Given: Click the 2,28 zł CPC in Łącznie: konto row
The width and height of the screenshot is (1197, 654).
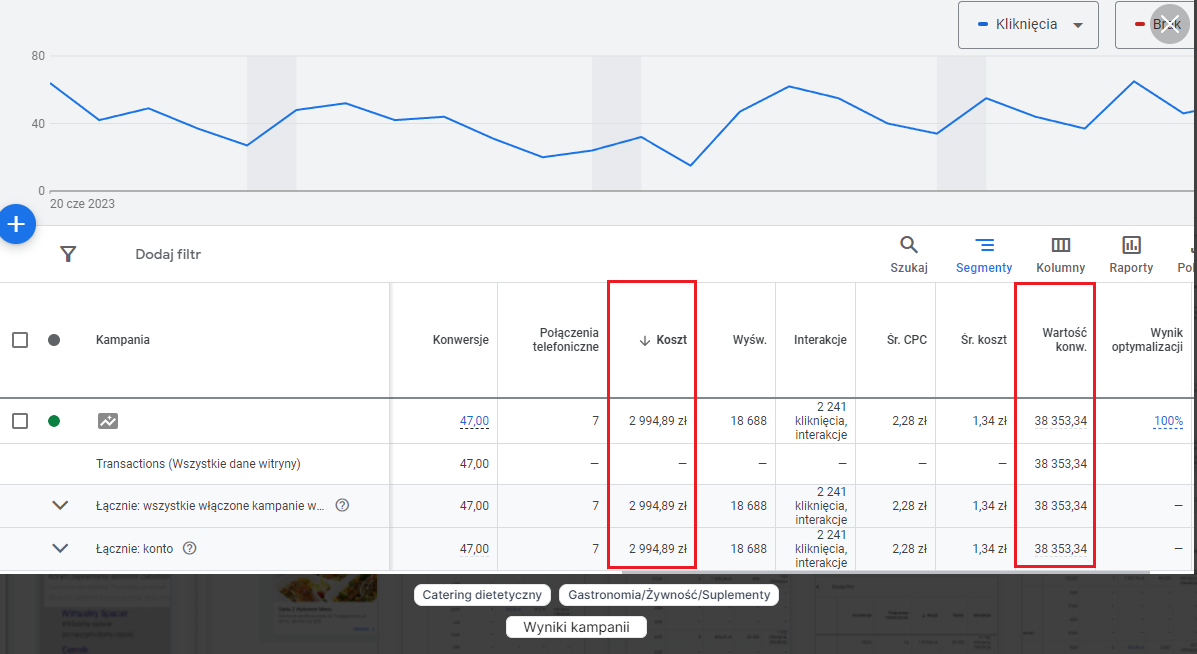Looking at the screenshot, I should [909, 548].
